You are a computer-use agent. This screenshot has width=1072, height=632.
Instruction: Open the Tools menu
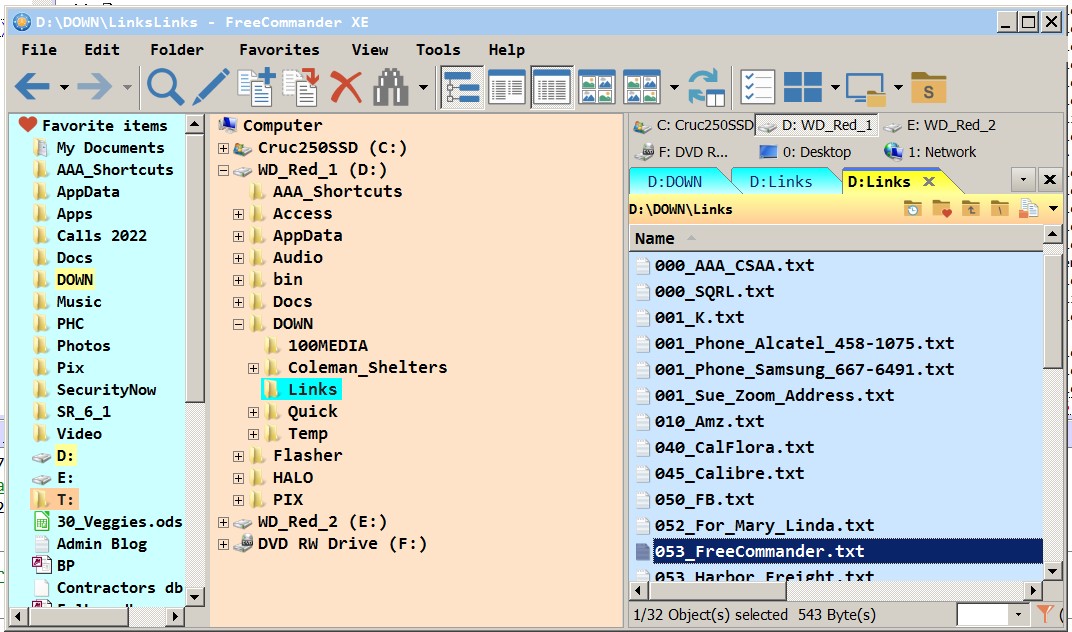[x=438, y=49]
